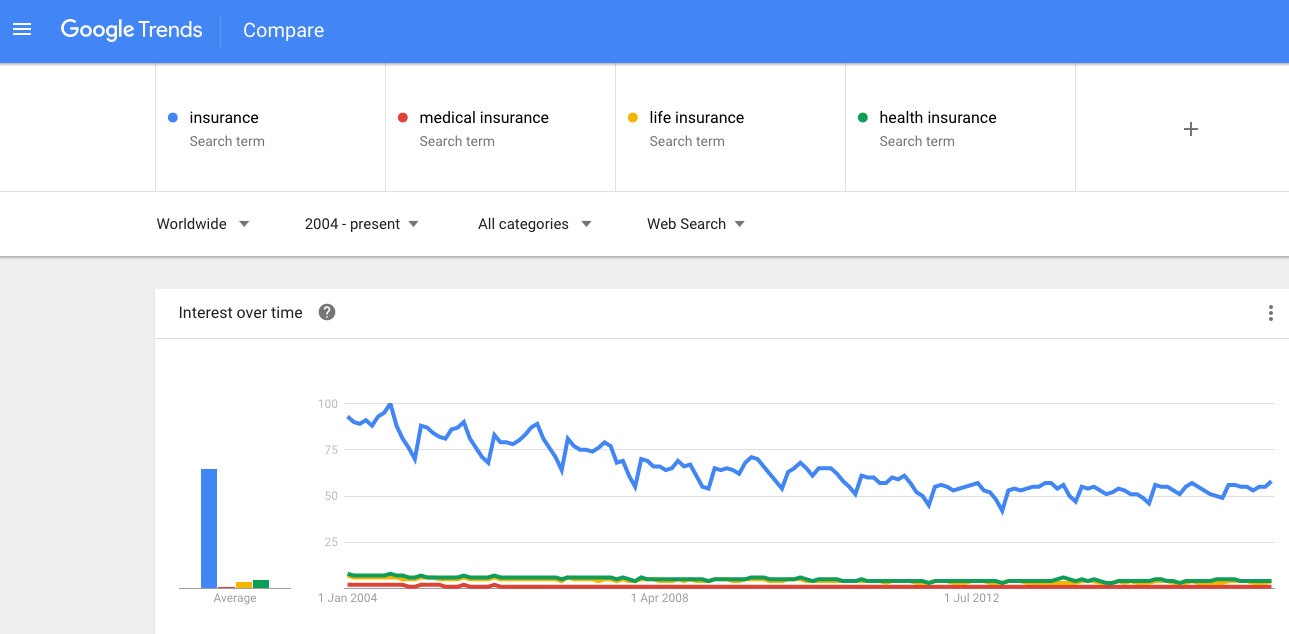Click the yellow dot for life insurance
The width and height of the screenshot is (1289, 634).
[x=633, y=118]
